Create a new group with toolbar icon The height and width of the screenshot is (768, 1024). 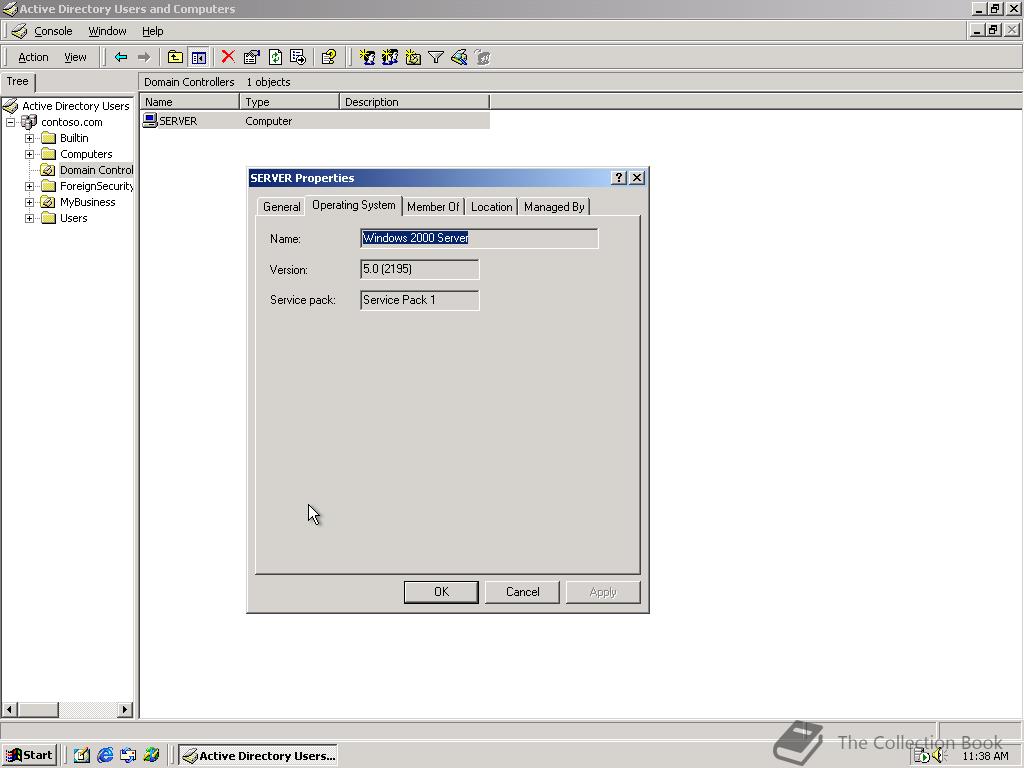[390, 57]
